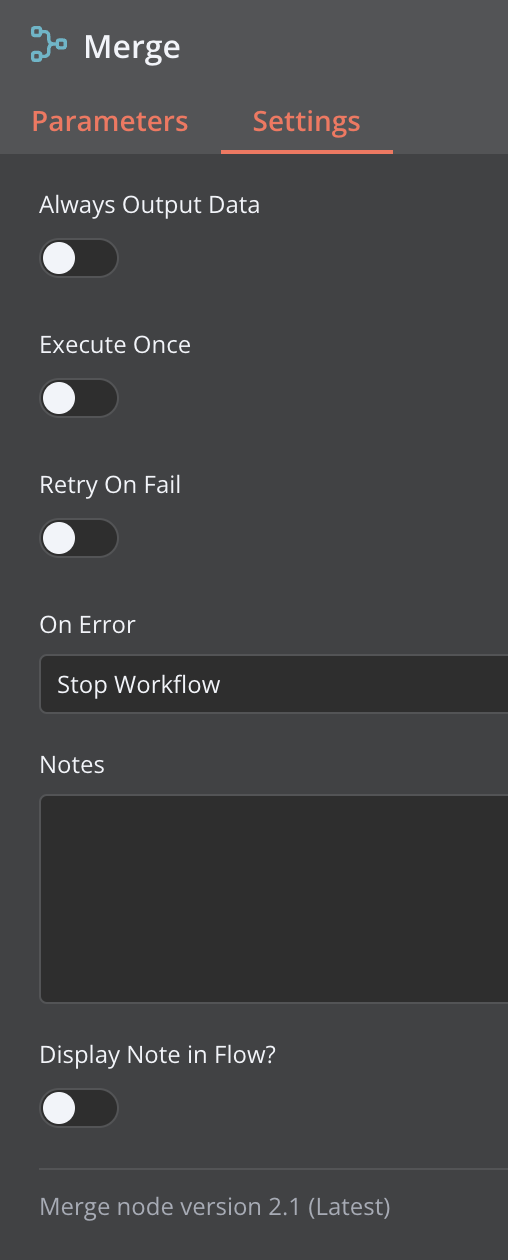This screenshot has height=1260, width=508.
Task: Open the On Error dropdown showing Stop Workflow
Action: click(x=274, y=684)
